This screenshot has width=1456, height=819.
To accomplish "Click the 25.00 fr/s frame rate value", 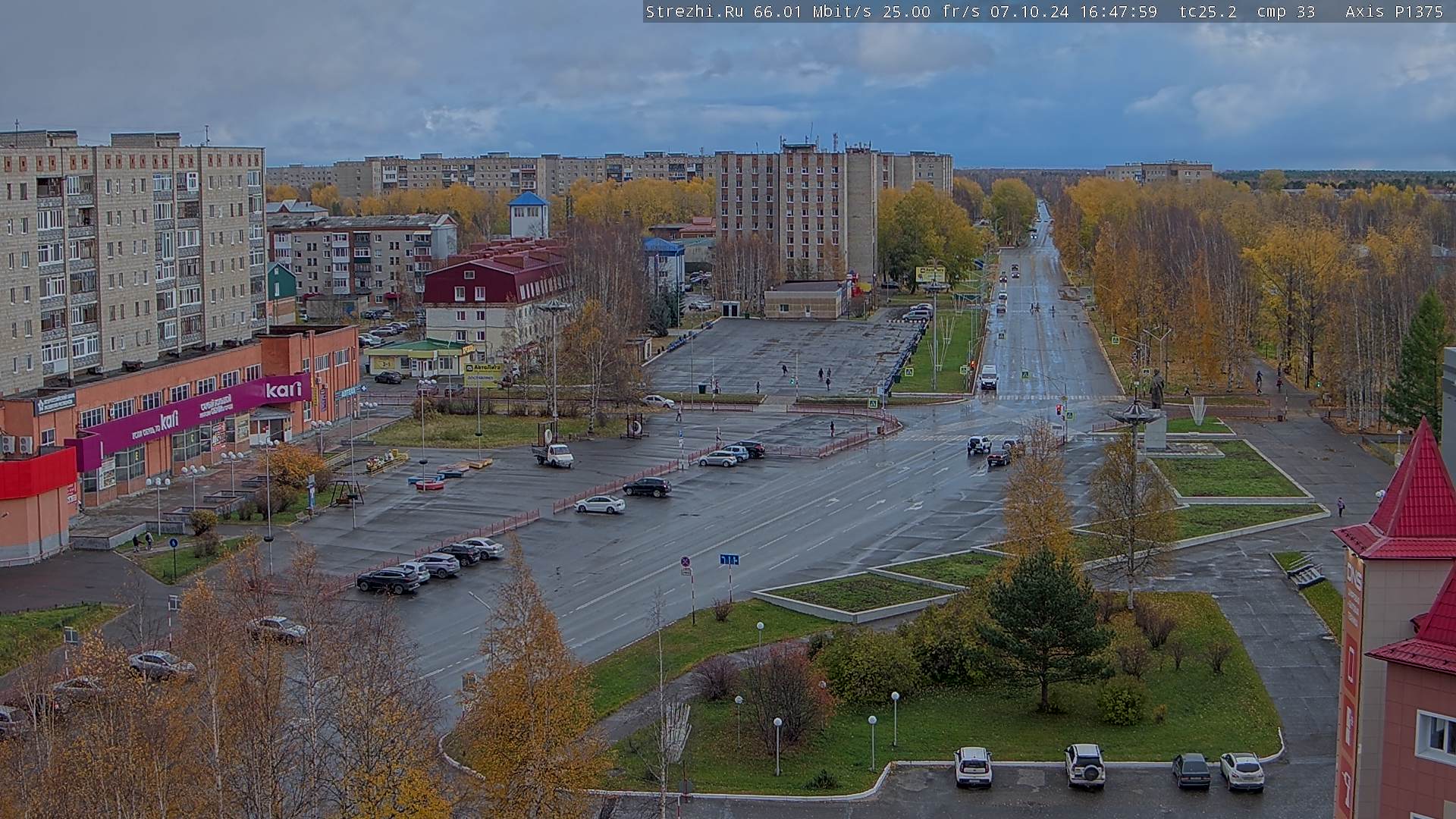I will [932, 11].
